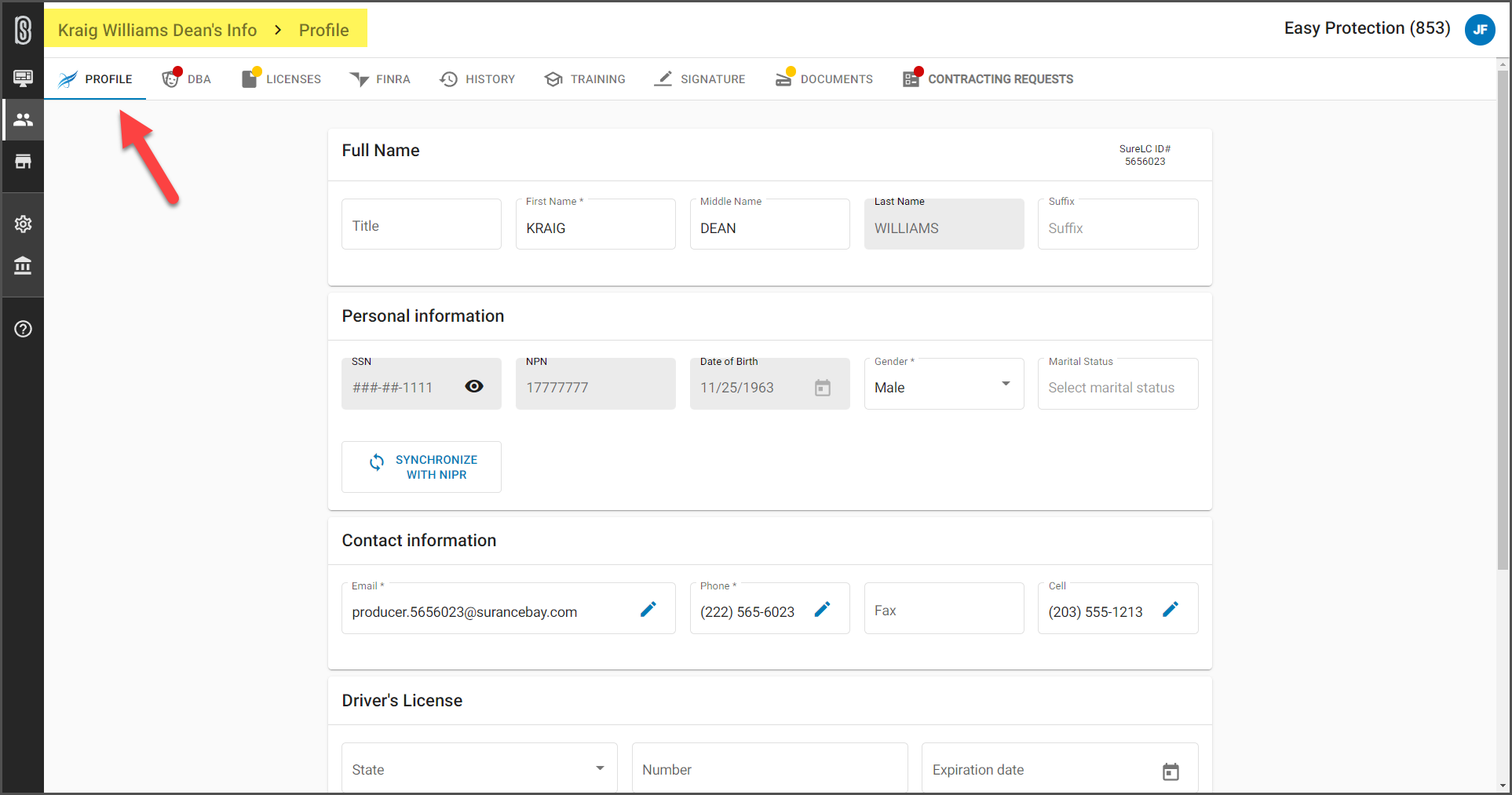This screenshot has width=1512, height=795.
Task: Click the vertical page scrollbar
Action: tap(1503, 314)
